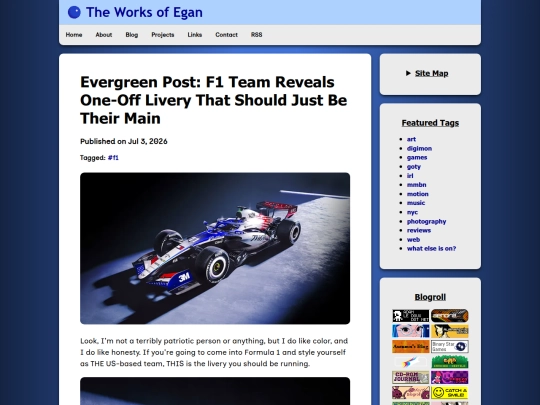Click the blue circle site logo

[74, 12]
